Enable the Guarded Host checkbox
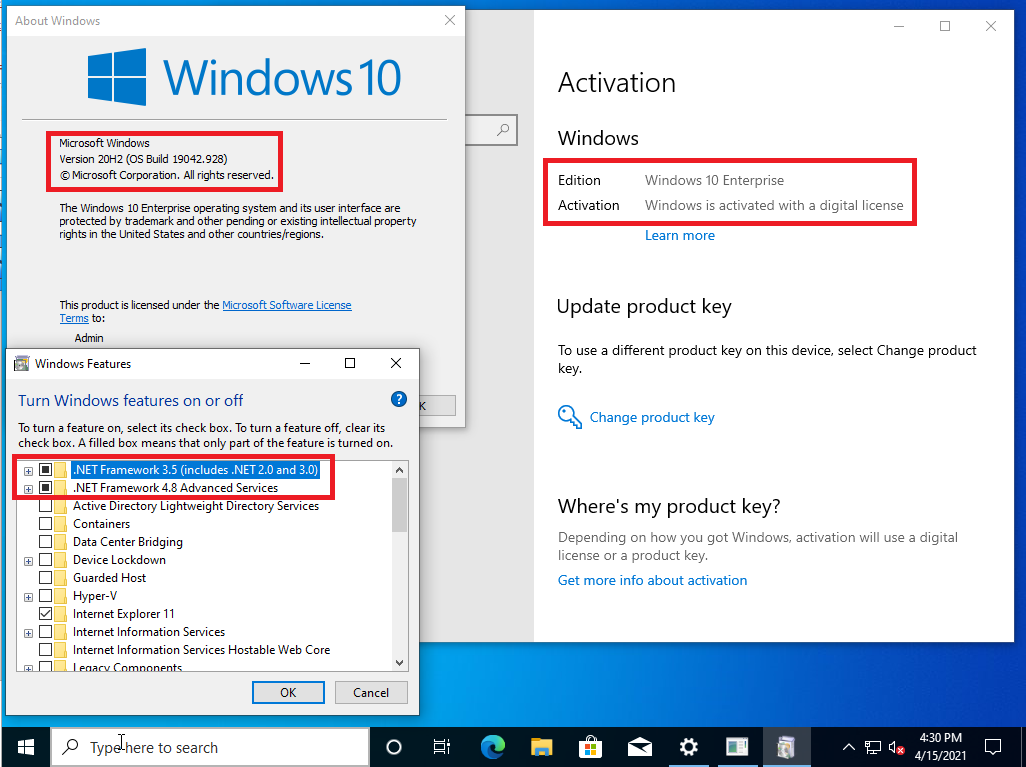The height and width of the screenshot is (767, 1026). 45,578
